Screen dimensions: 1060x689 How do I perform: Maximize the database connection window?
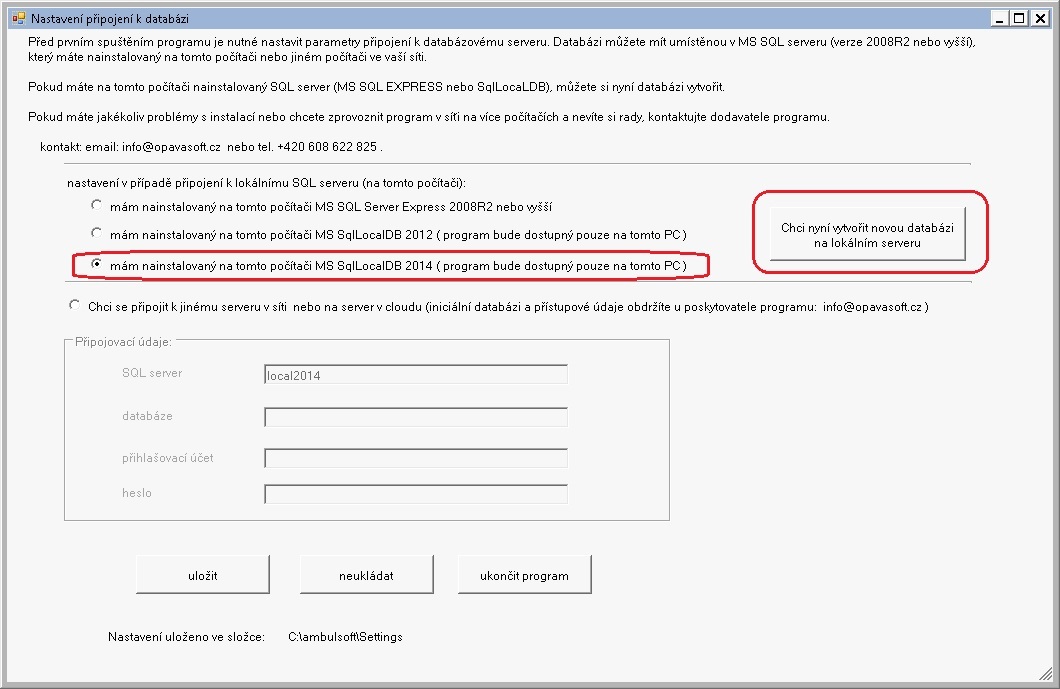tap(1019, 18)
